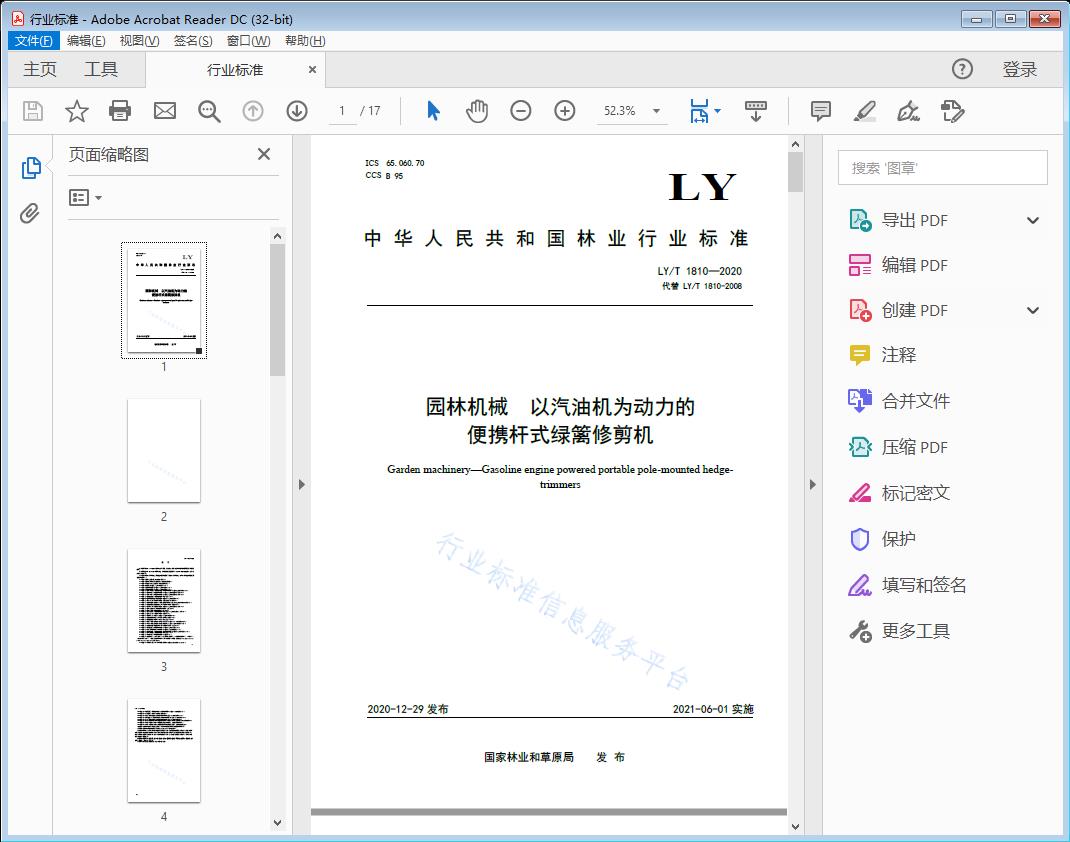Toggle the Zoom Out button

pos(521,111)
